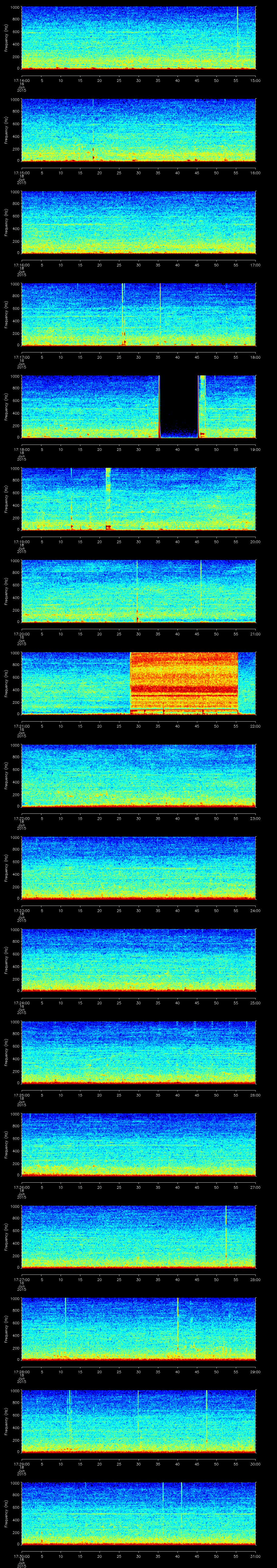
Task: Click the "17:17:00" start time label
Action: tap(21, 358)
